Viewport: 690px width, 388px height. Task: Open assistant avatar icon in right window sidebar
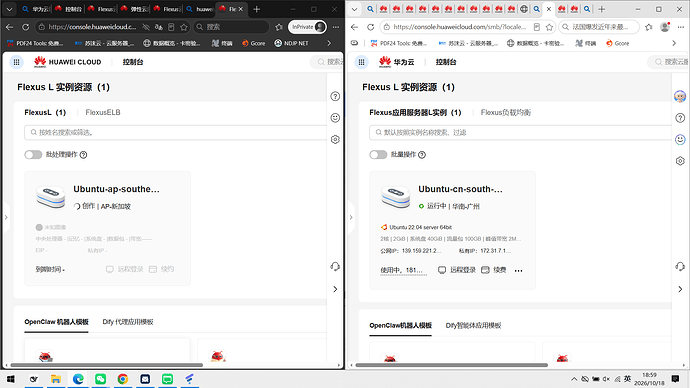(x=680, y=96)
